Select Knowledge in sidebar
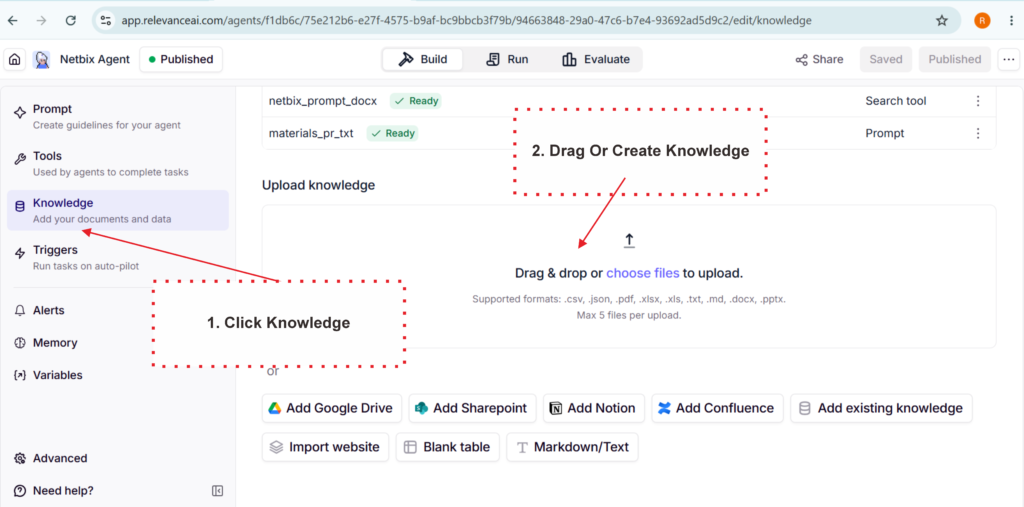The width and height of the screenshot is (1024, 507). coord(118,210)
